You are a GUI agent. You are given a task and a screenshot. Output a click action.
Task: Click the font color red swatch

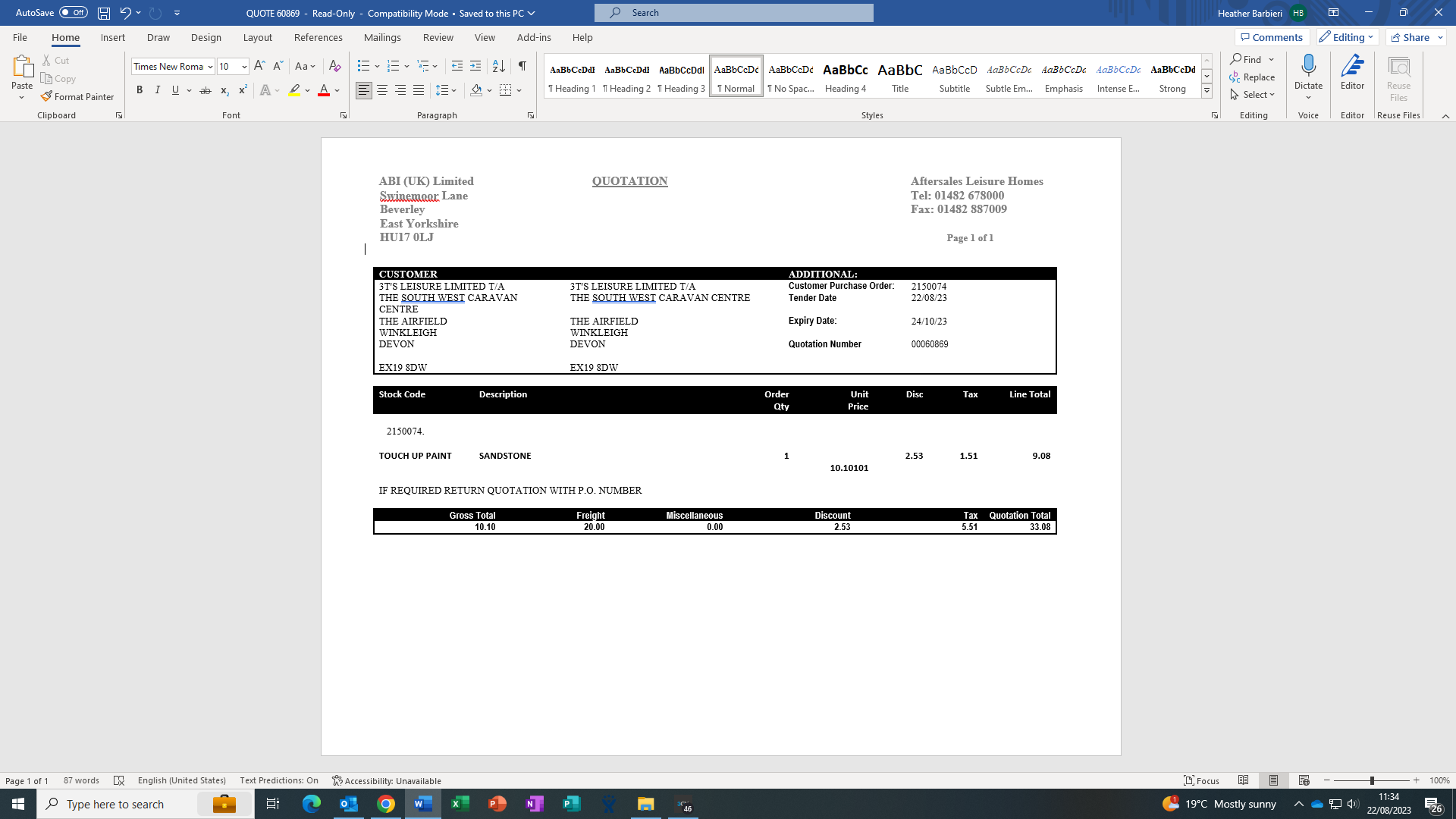point(324,90)
